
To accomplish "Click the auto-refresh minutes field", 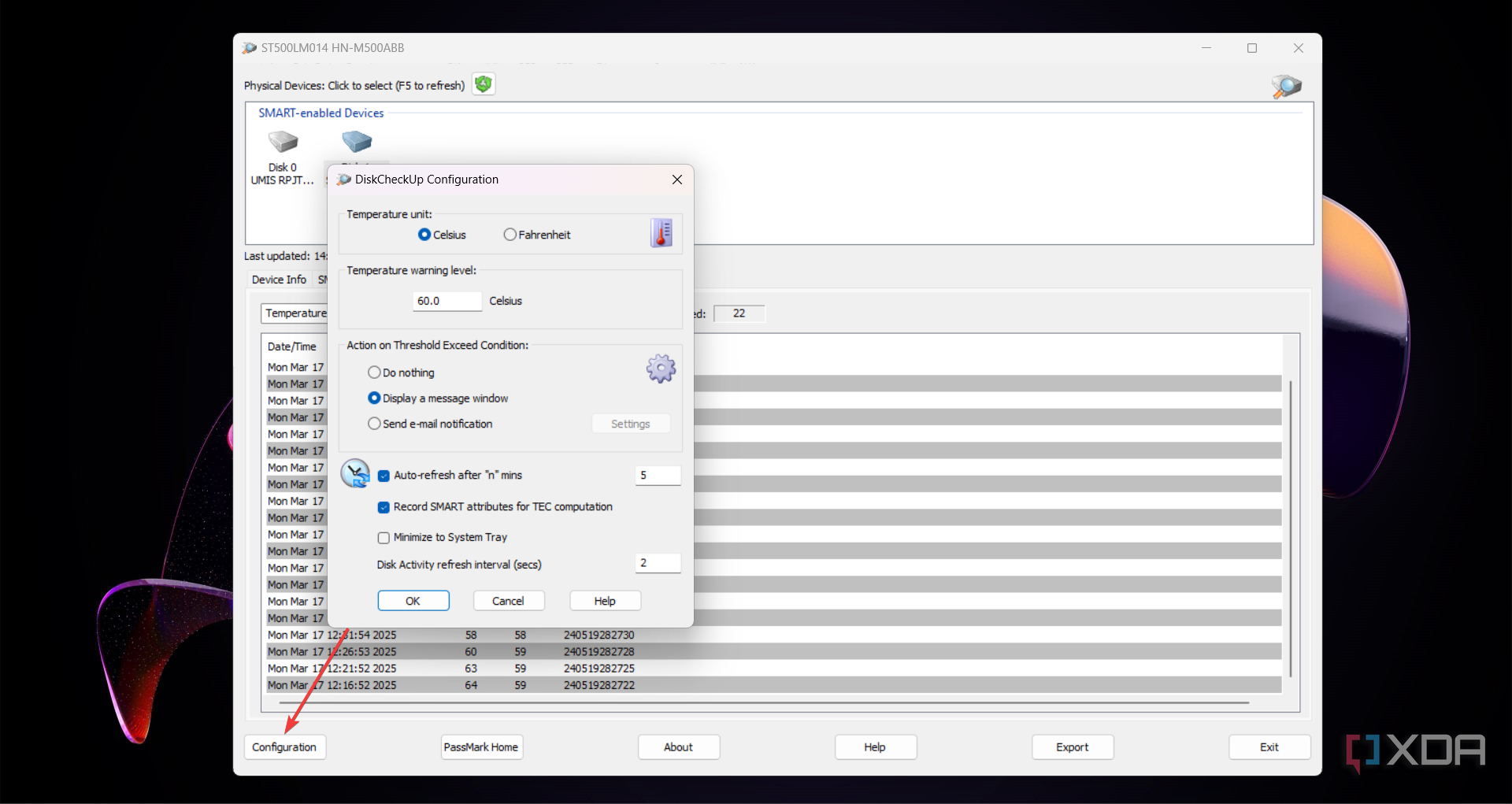I will 658,476.
